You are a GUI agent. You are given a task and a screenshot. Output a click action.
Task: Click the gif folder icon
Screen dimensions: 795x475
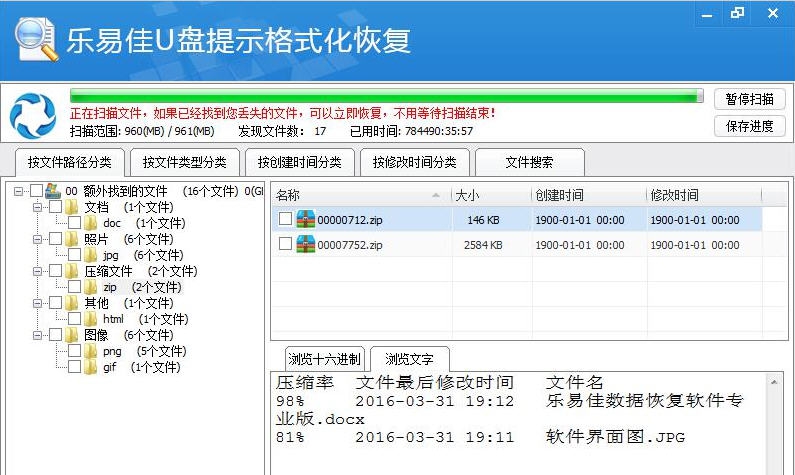tap(90, 367)
